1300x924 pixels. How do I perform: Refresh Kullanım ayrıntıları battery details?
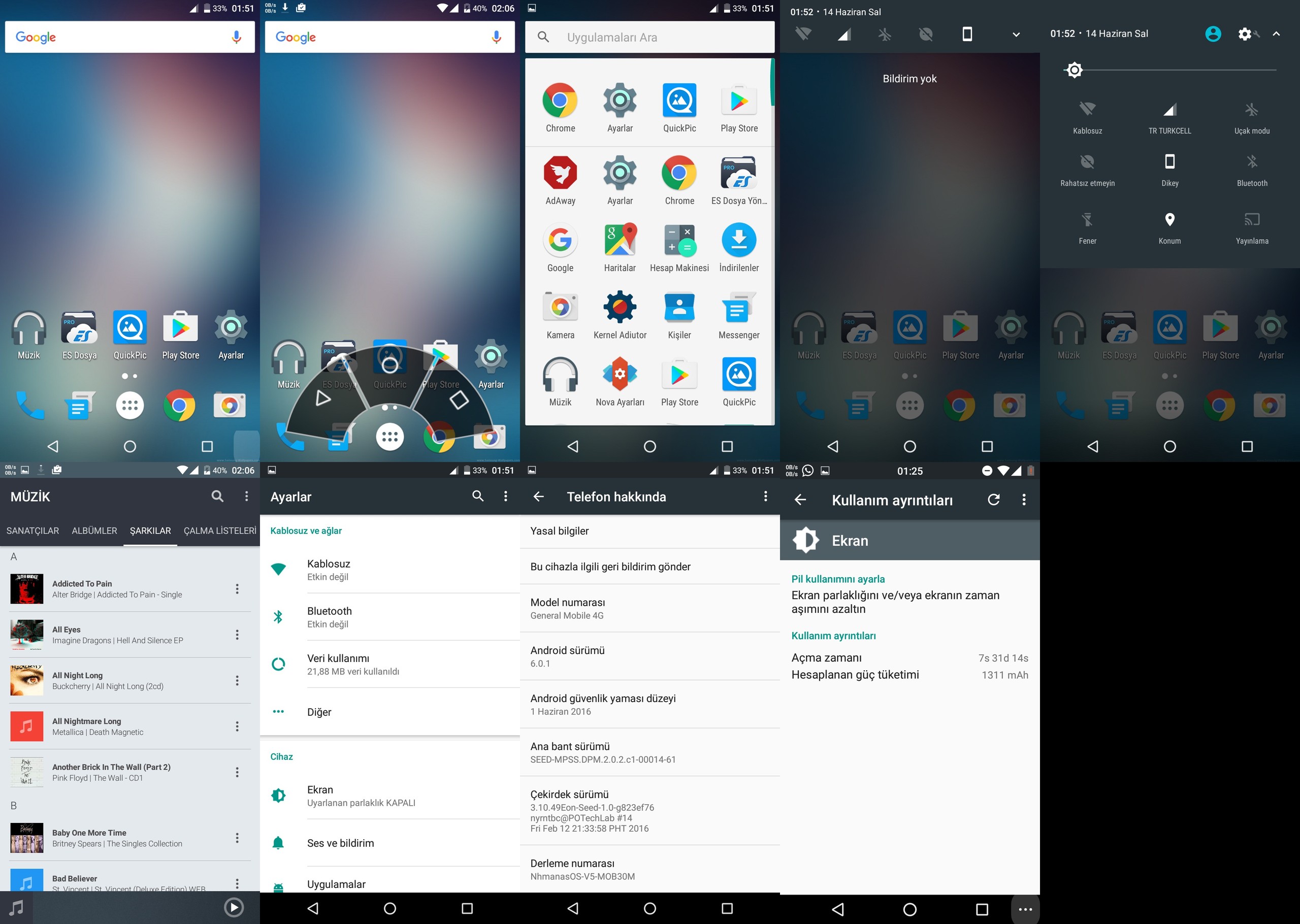point(993,500)
